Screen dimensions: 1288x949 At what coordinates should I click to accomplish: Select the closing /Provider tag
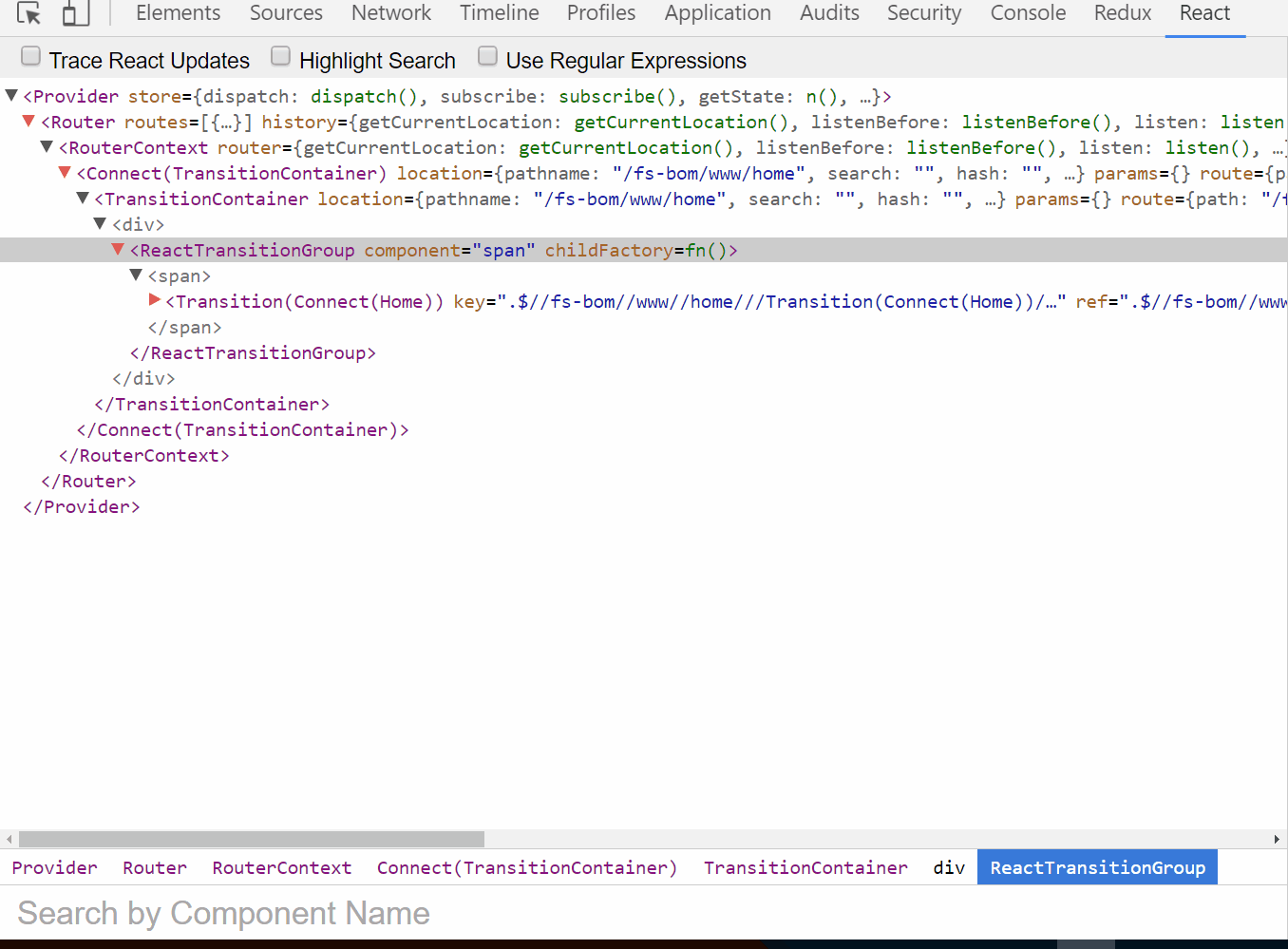(x=82, y=506)
